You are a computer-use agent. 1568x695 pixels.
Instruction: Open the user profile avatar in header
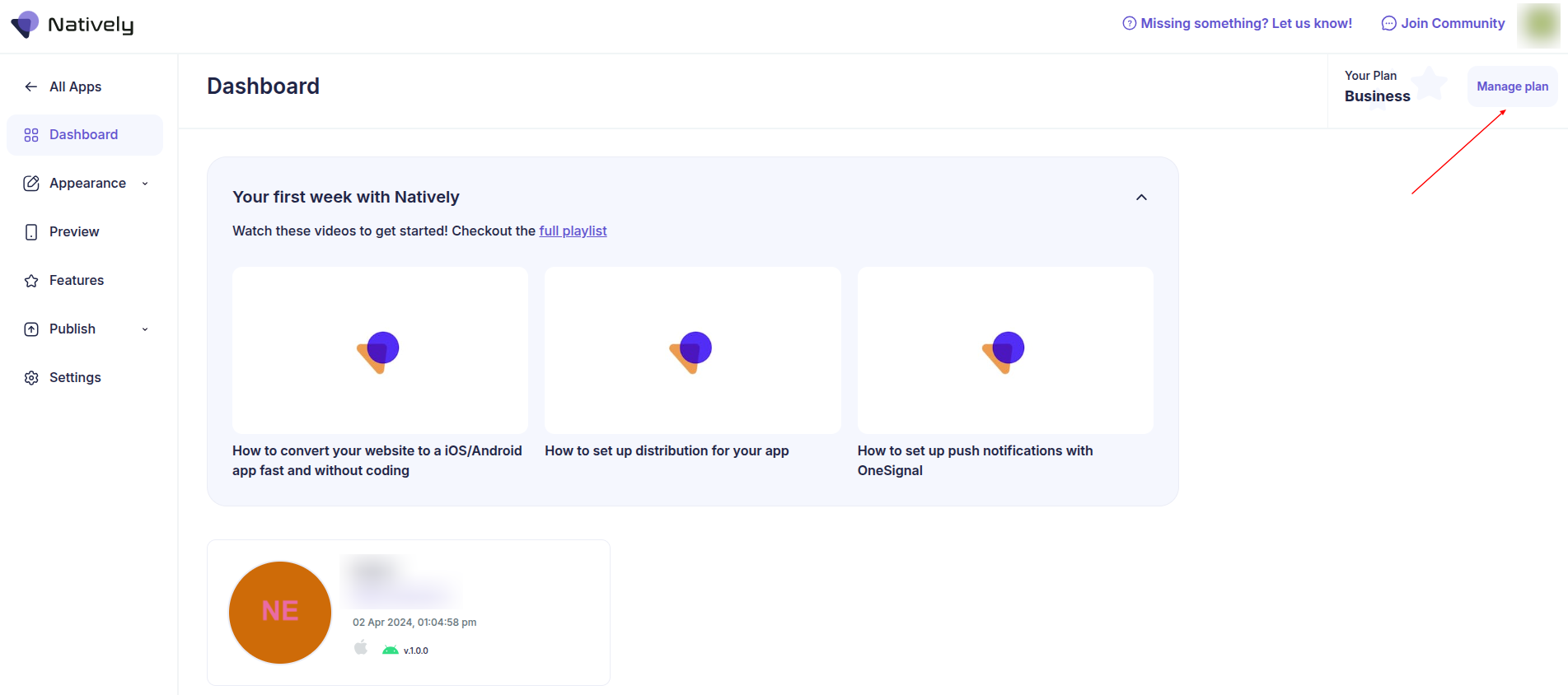(x=1538, y=25)
